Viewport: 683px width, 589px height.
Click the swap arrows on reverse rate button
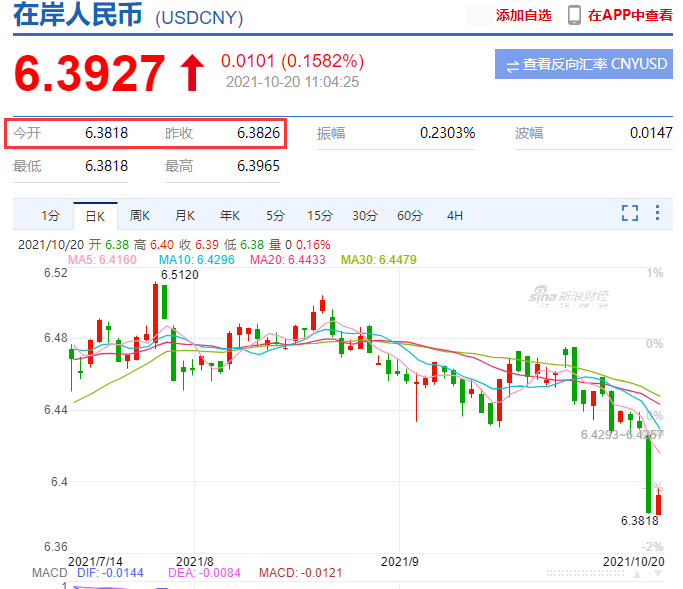[x=513, y=66]
